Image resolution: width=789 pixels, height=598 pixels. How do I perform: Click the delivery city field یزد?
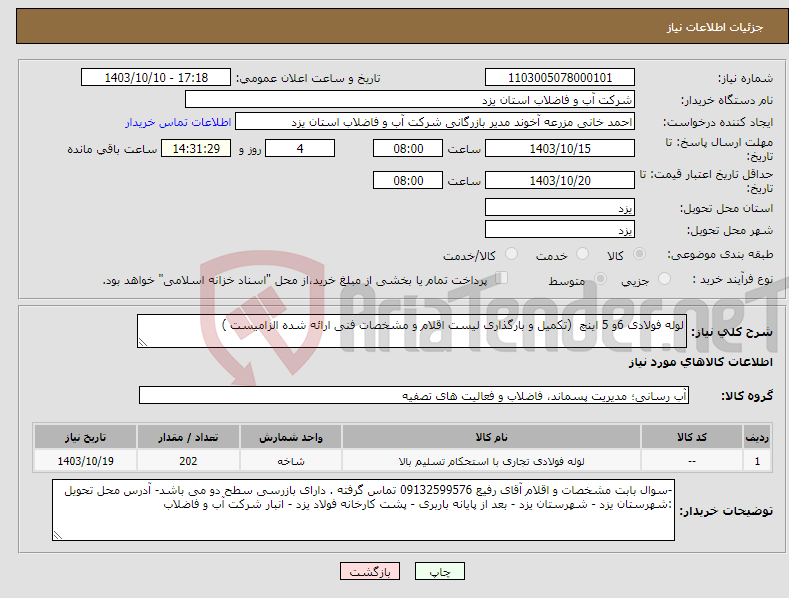click(x=560, y=230)
